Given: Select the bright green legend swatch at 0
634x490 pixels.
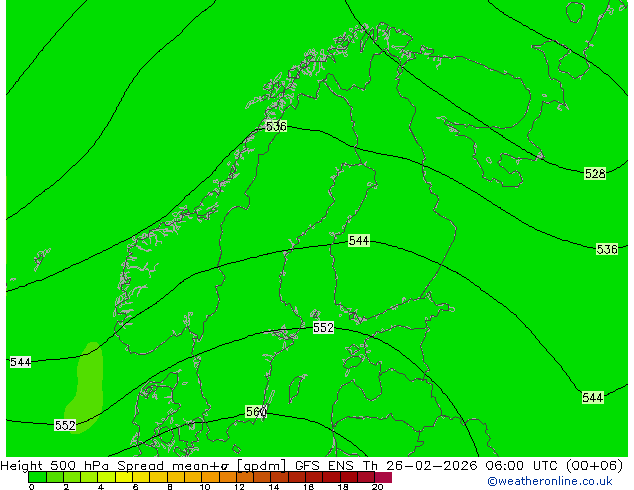Looking at the screenshot, I should pyautogui.click(x=37, y=477).
